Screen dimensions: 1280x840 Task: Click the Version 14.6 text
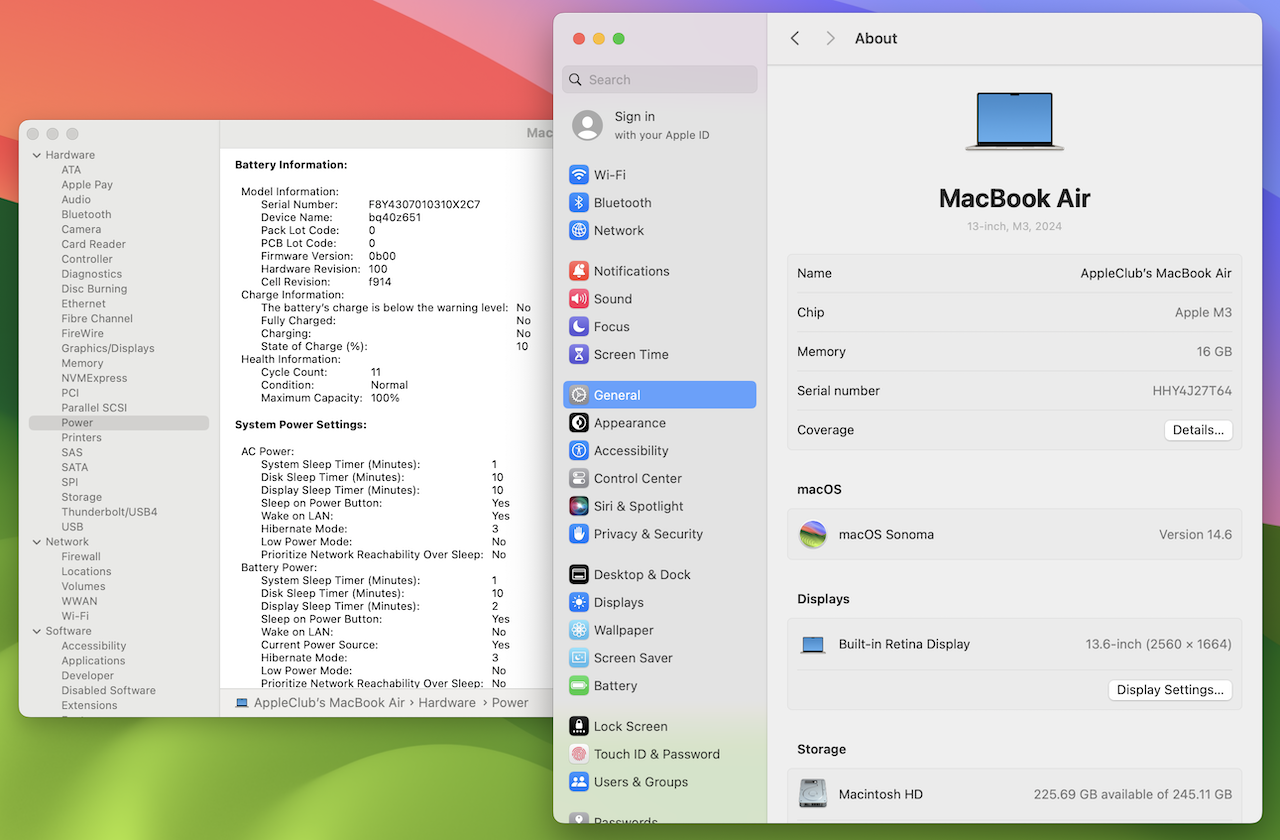point(1195,534)
